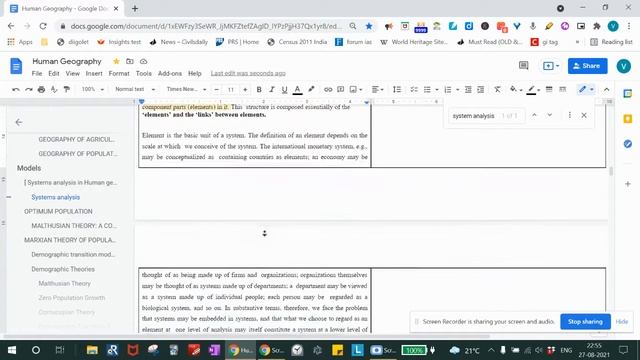Add a comment using toolbar icon

(340, 89)
